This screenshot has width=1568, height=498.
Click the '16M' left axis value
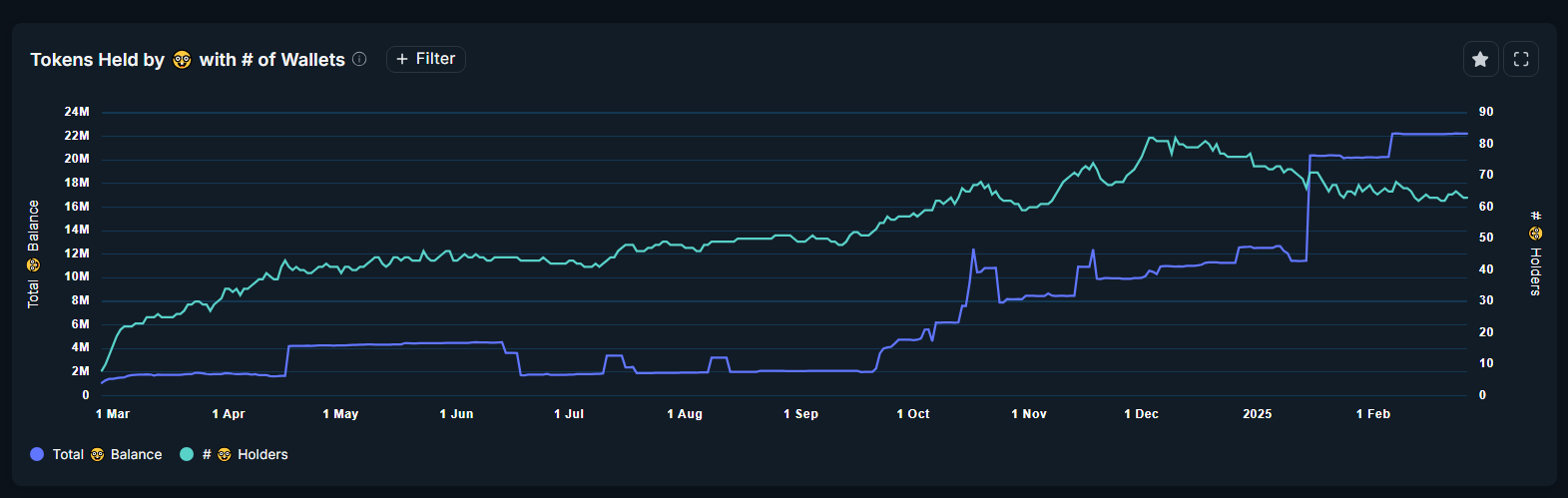pyautogui.click(x=77, y=207)
